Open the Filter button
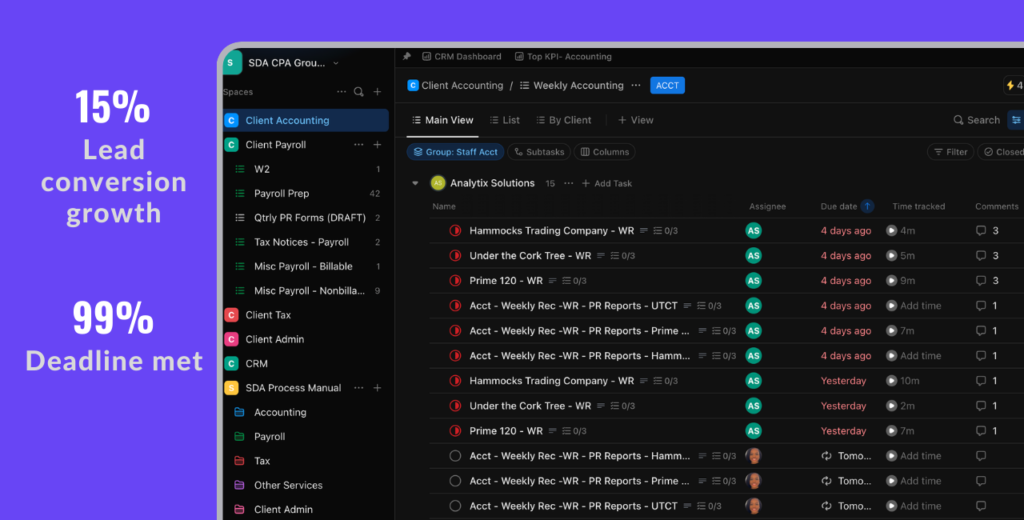1024x520 pixels. pyautogui.click(x=950, y=152)
